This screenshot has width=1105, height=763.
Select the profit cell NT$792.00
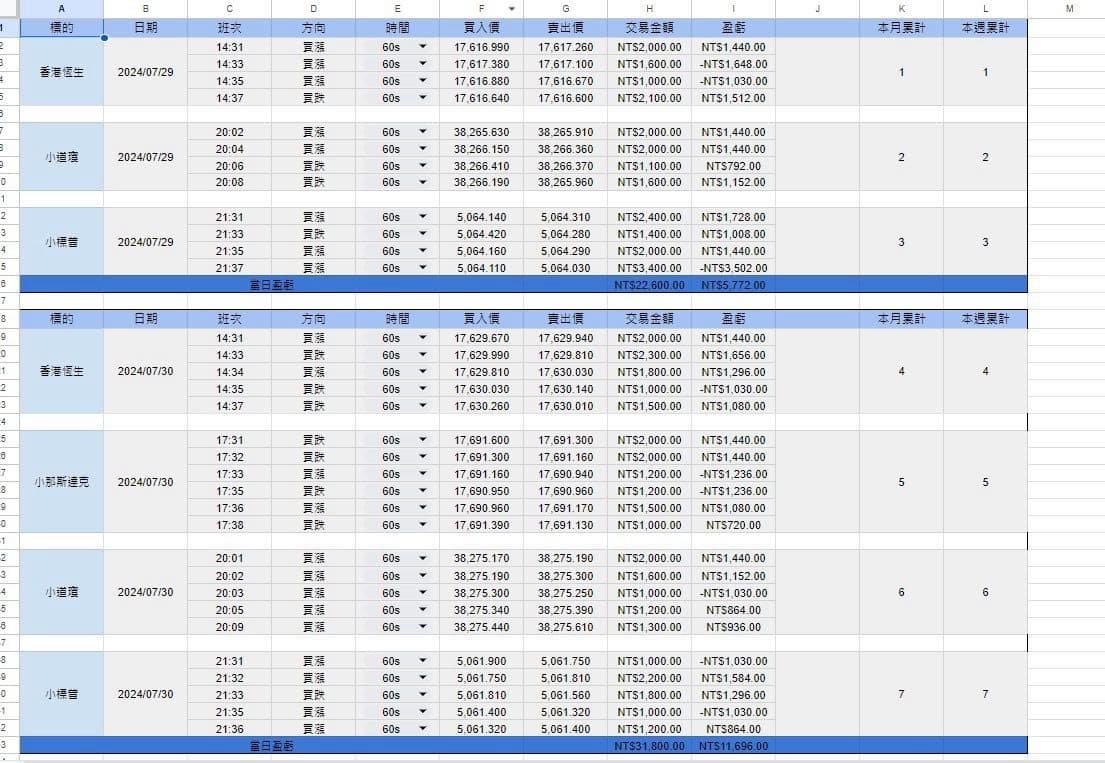point(734,166)
